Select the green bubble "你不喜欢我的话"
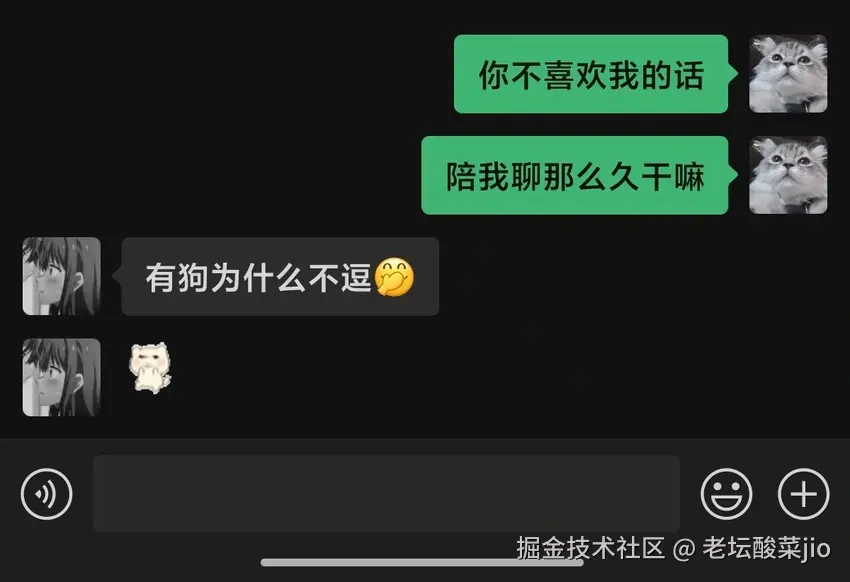Screen dimensions: 850x582 (591, 74)
